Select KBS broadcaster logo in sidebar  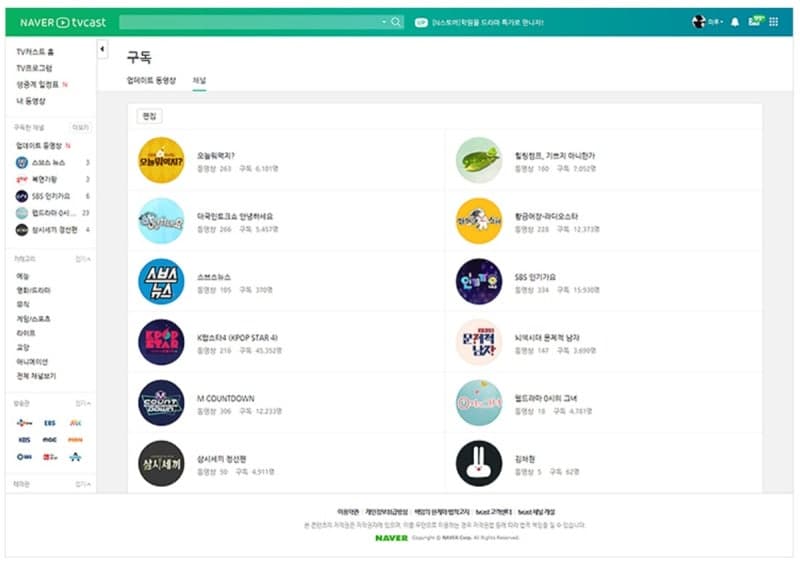point(24,440)
